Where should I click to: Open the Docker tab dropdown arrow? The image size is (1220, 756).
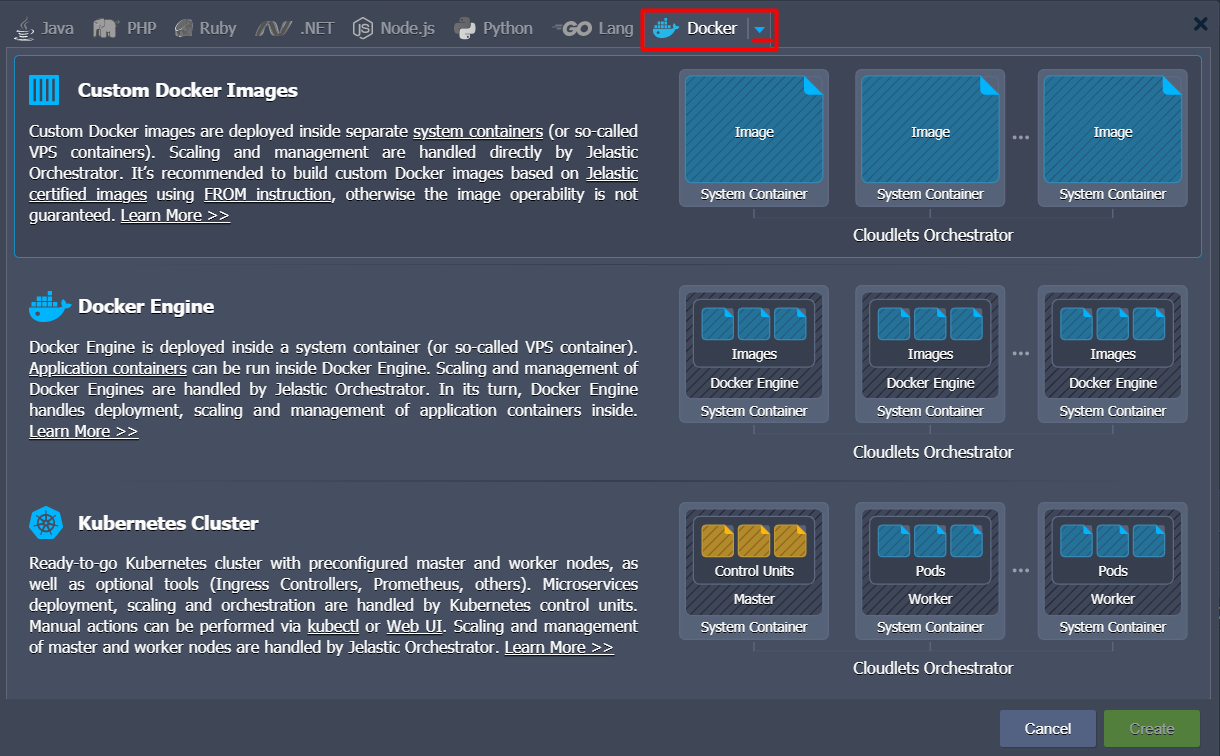[760, 29]
